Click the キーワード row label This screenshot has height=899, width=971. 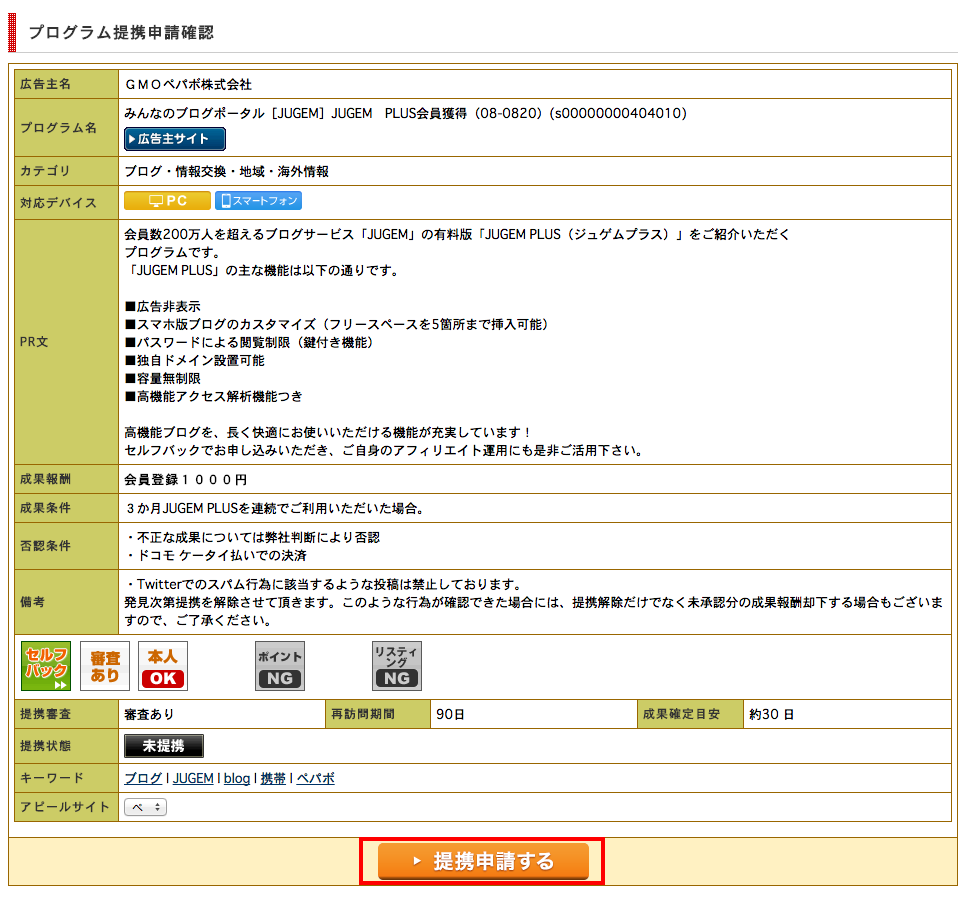(x=52, y=778)
